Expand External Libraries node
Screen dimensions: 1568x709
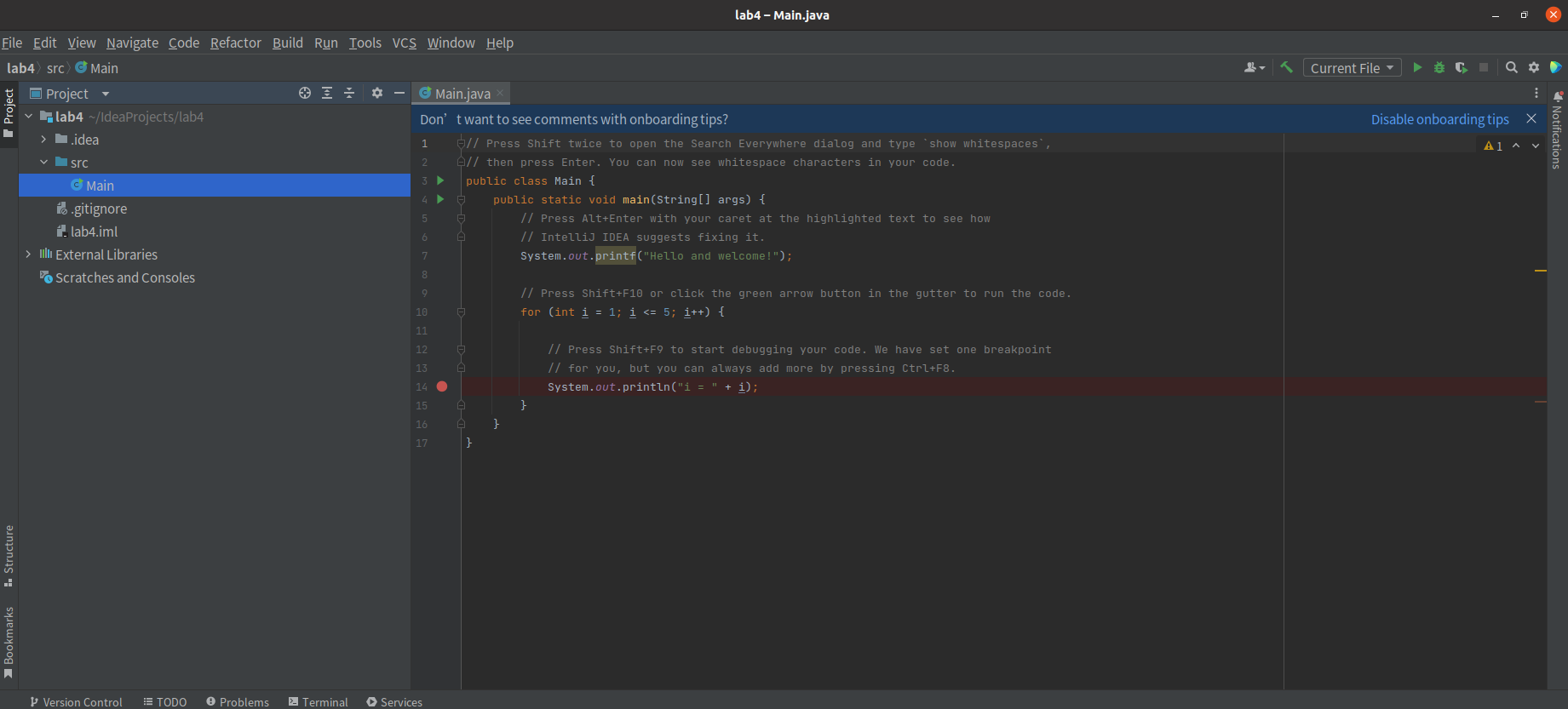tap(28, 254)
